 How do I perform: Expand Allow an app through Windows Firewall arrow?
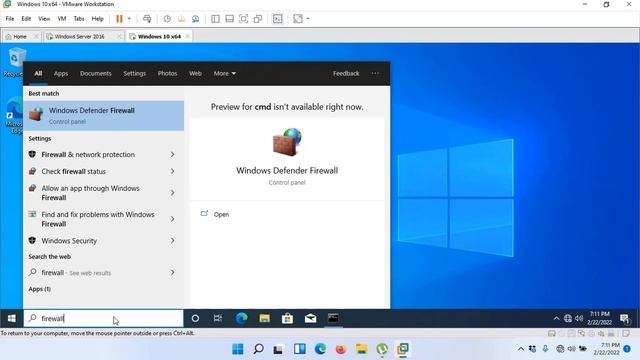(x=172, y=193)
